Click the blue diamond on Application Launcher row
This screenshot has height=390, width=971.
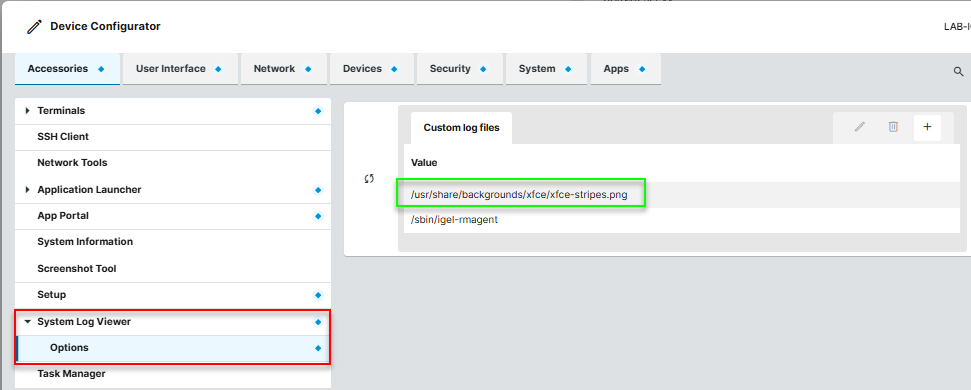[318, 190]
